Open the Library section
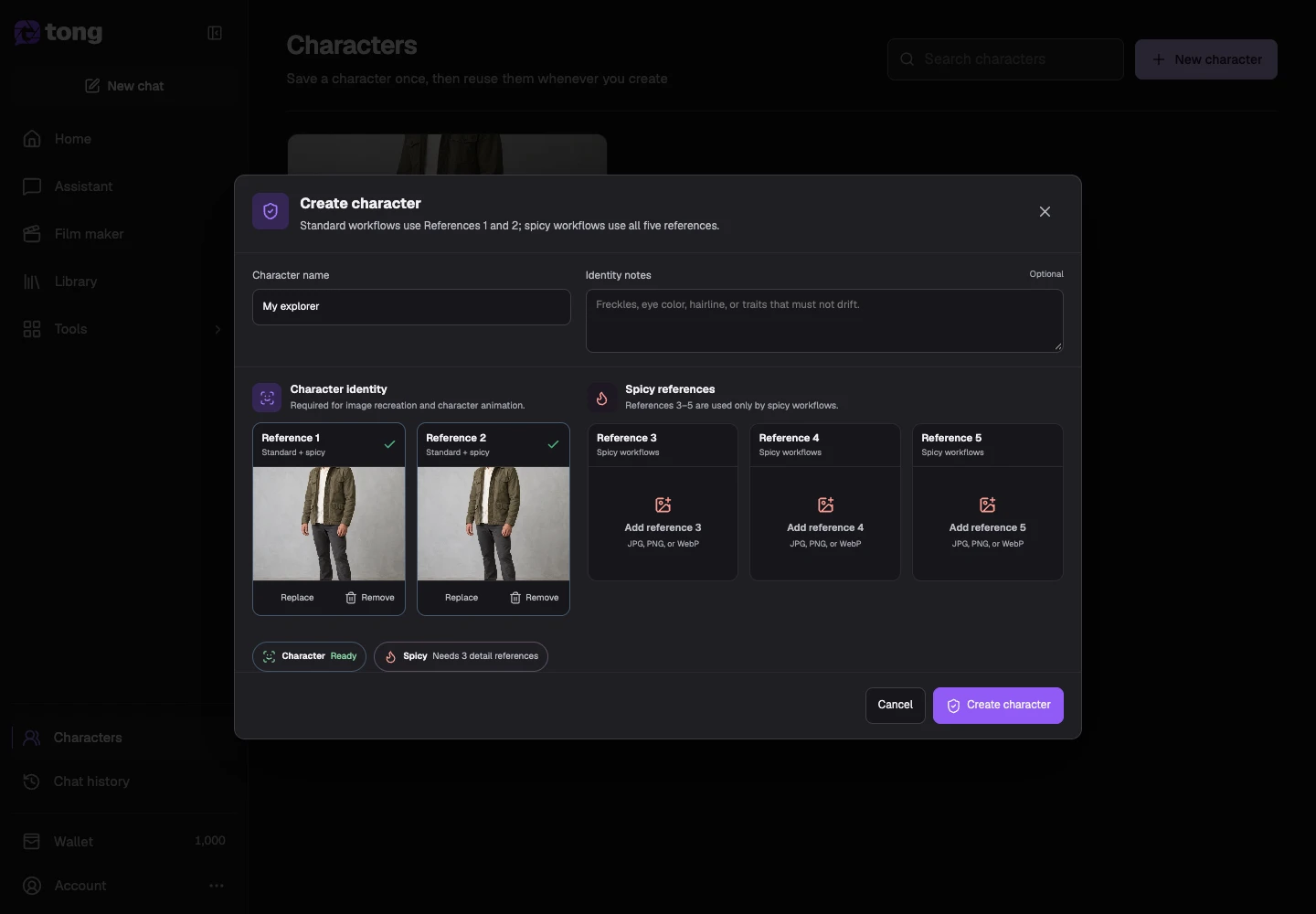Image resolution: width=1316 pixels, height=914 pixels. coord(123,282)
